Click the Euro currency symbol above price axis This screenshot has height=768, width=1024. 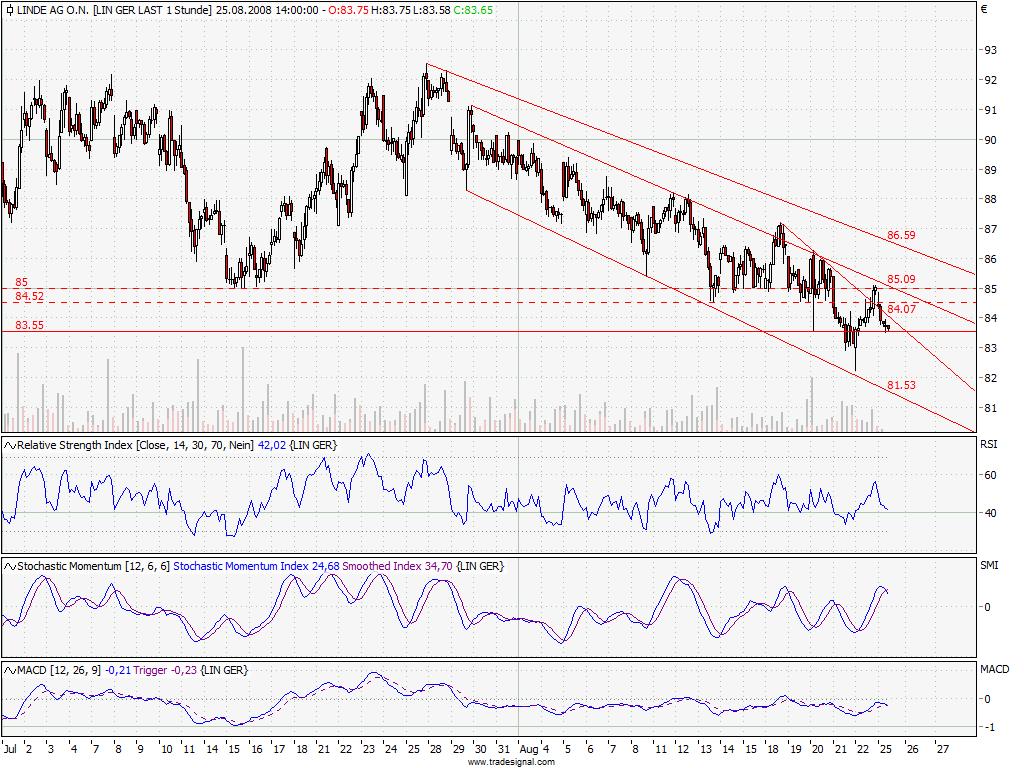(x=984, y=10)
